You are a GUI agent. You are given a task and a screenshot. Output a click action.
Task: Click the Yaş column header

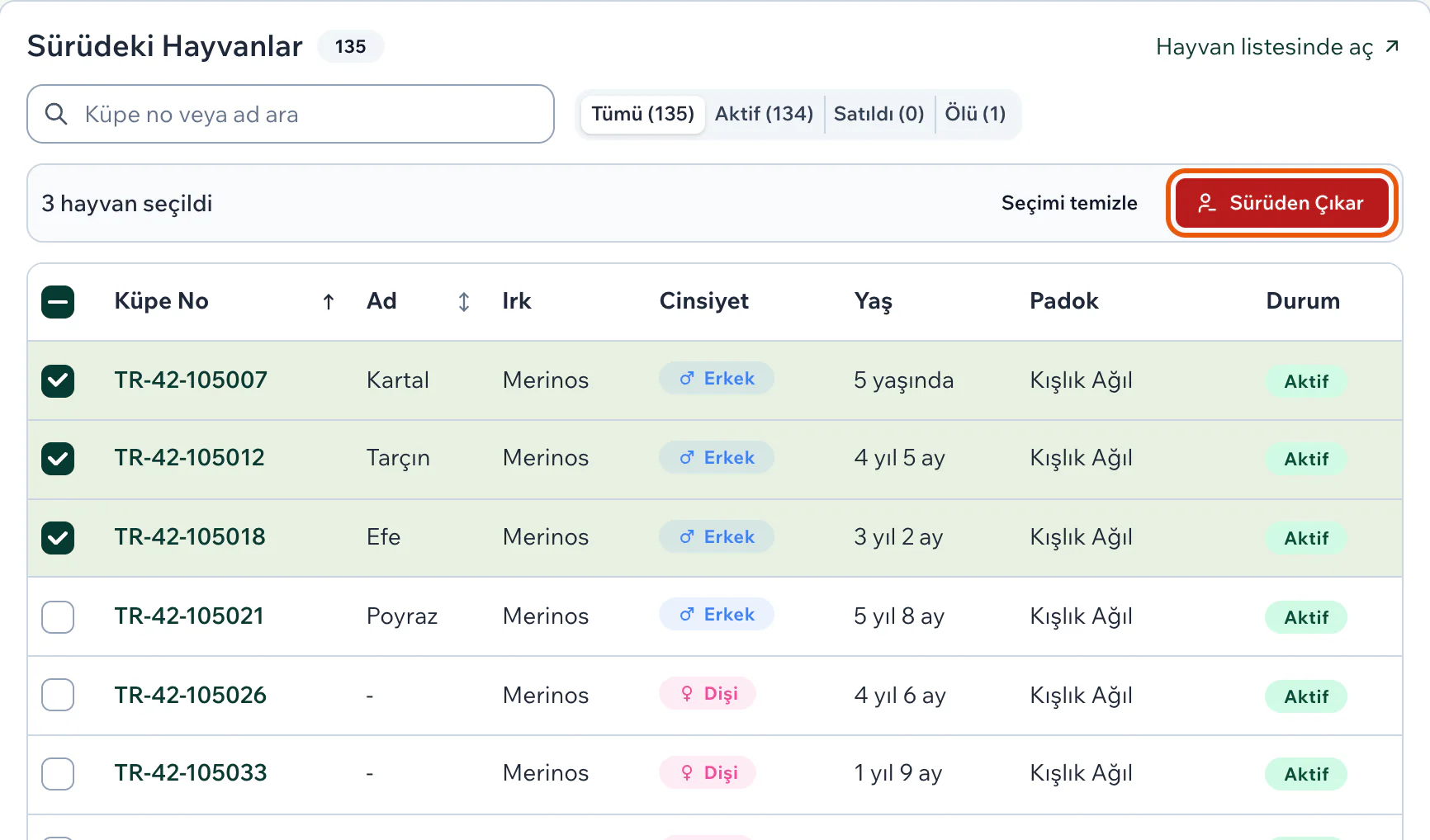click(874, 303)
